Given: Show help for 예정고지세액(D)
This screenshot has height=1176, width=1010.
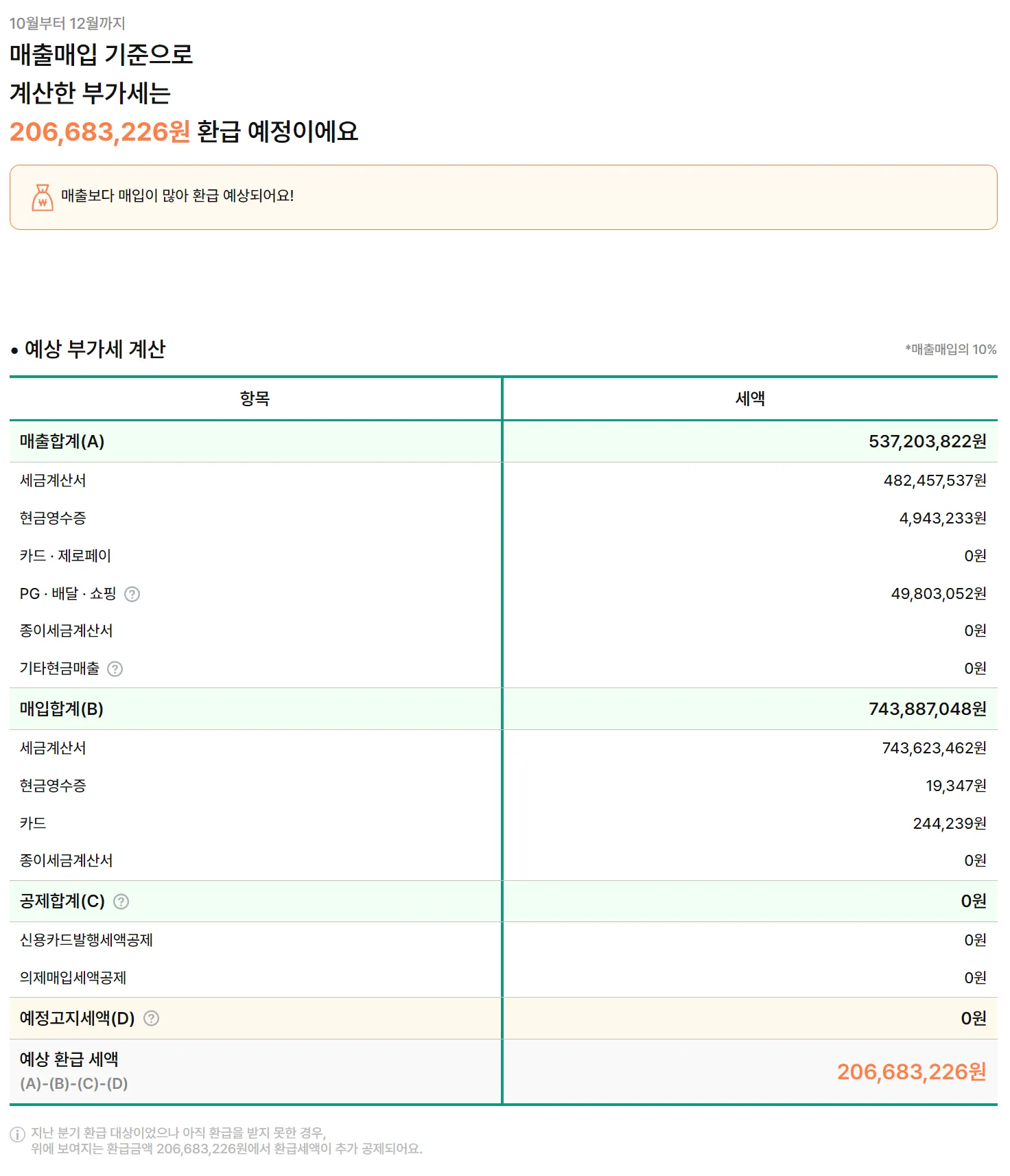Looking at the screenshot, I should [x=152, y=1018].
